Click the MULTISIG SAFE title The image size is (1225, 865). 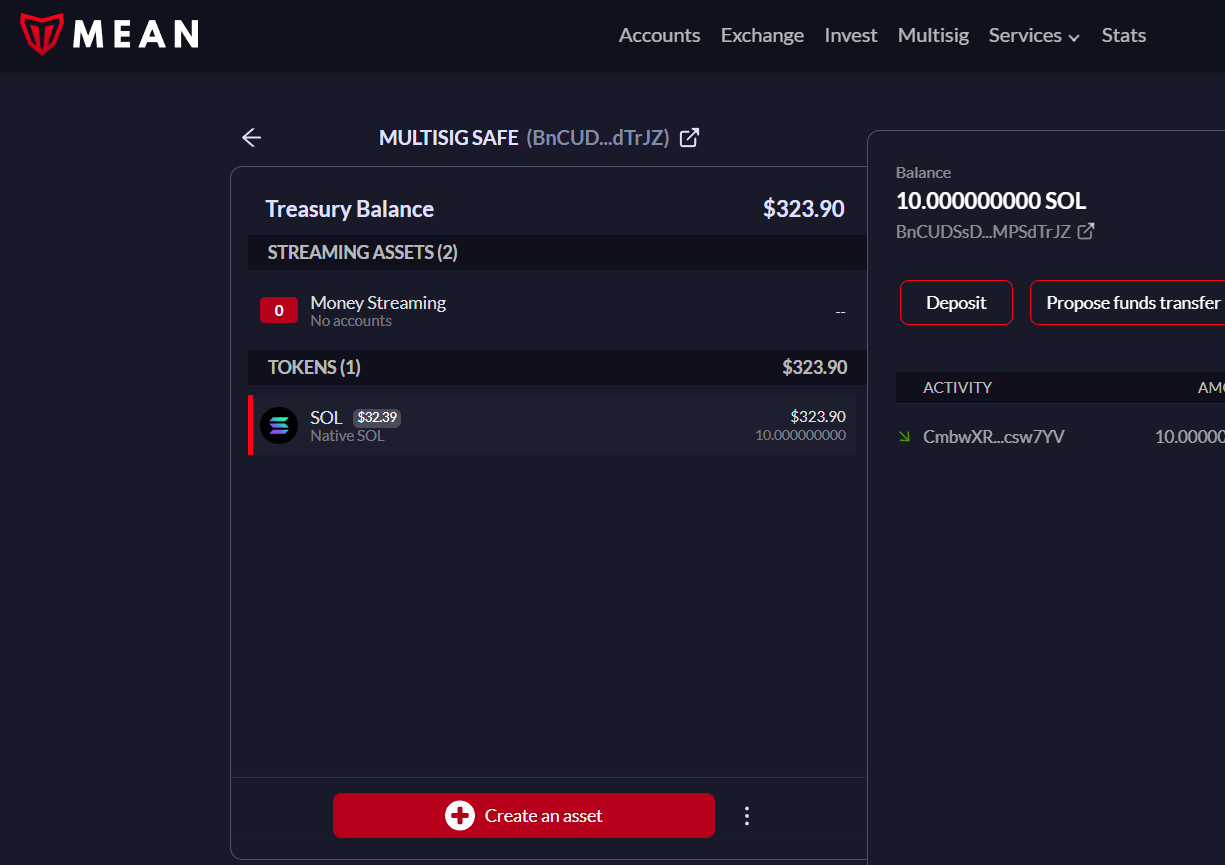coord(448,138)
